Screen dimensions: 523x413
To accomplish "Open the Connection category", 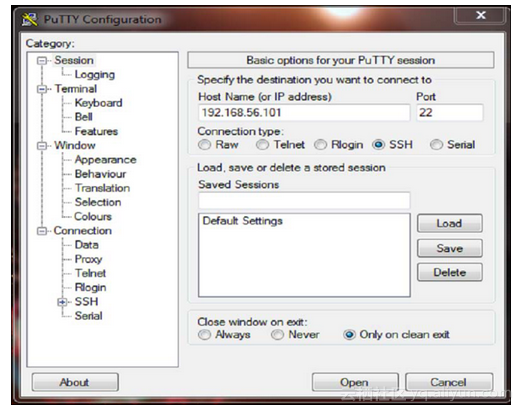I will pyautogui.click(x=83, y=231).
